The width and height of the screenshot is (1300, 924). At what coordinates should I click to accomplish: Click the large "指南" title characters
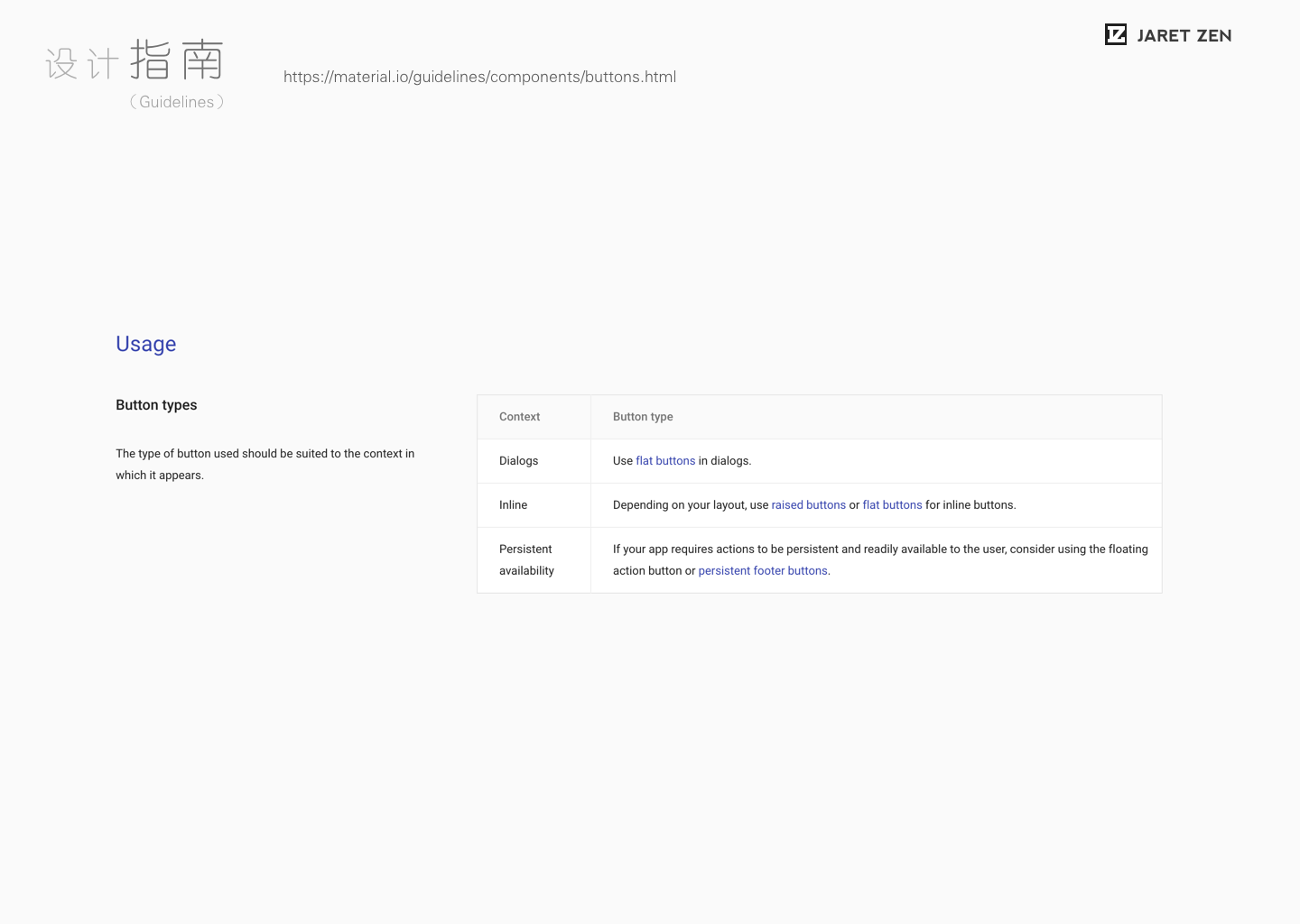coord(177,60)
